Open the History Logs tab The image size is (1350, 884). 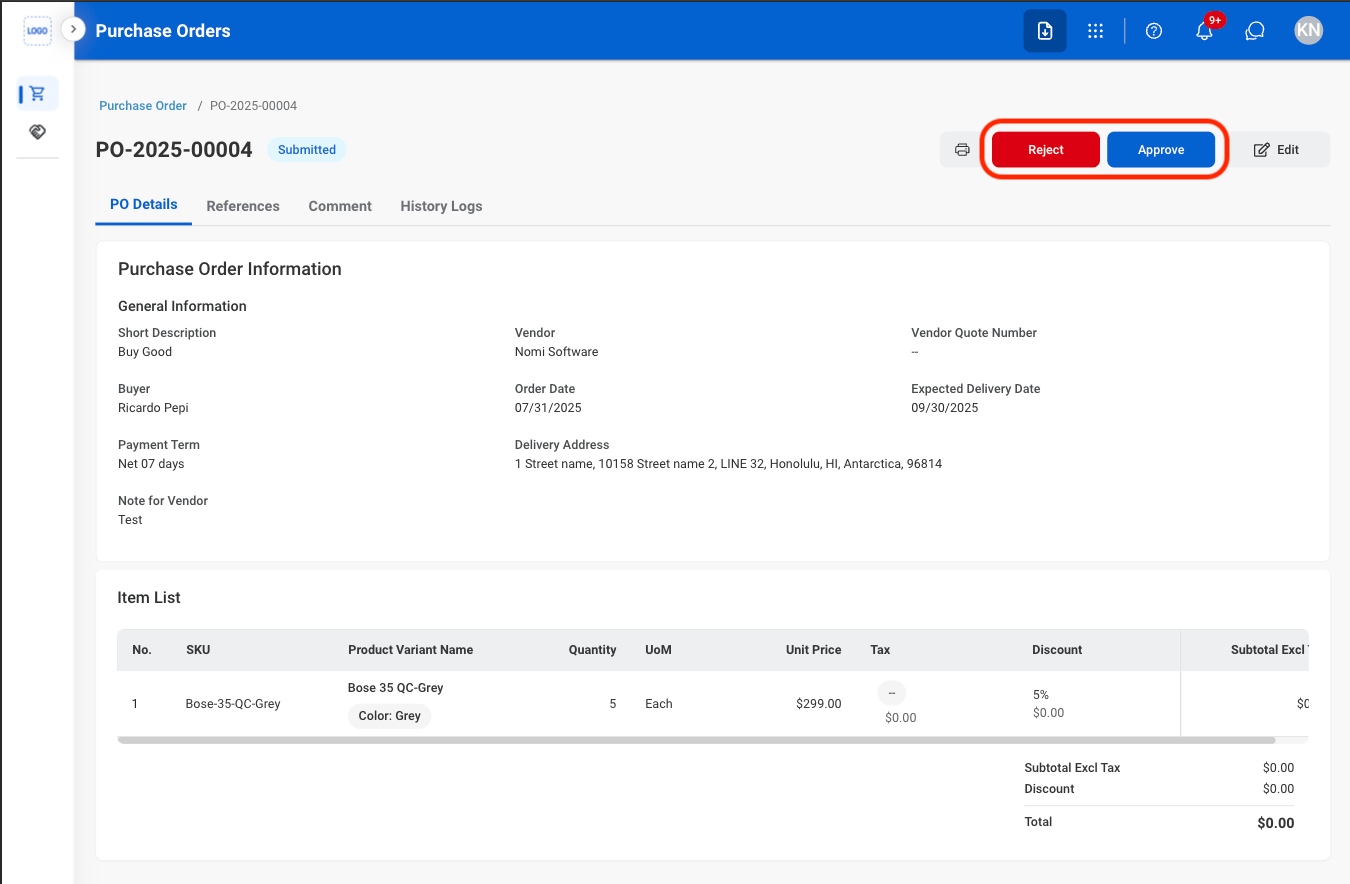[441, 206]
